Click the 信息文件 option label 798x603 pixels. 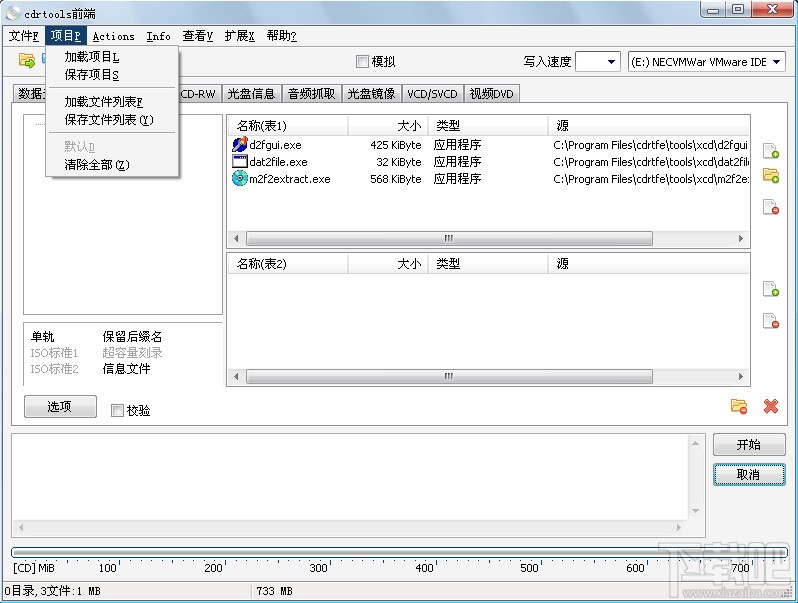pyautogui.click(x=126, y=368)
